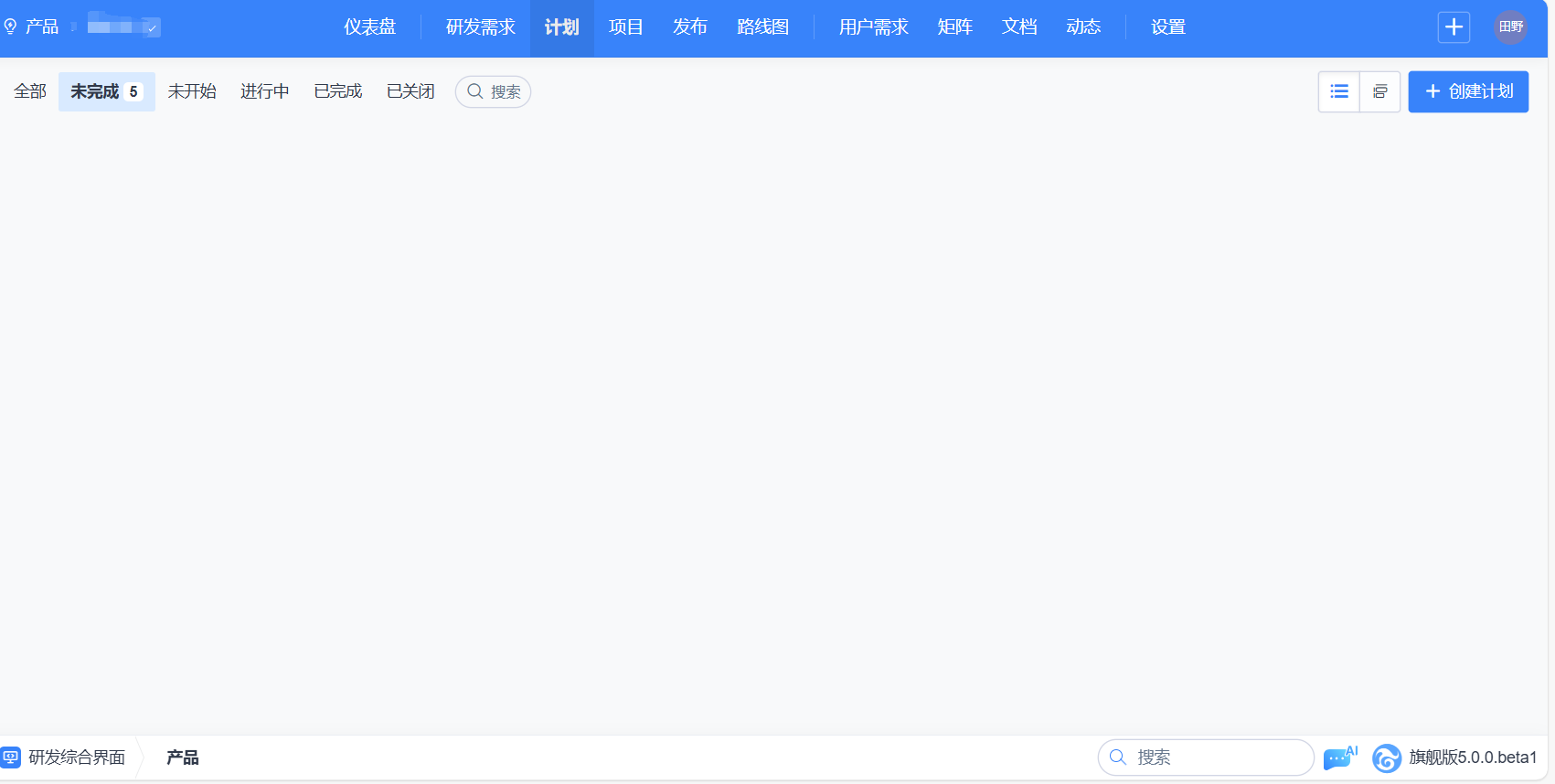The image size is (1555, 784).
Task: Click the 研发综合界面 monitor icon
Action: [x=11, y=758]
